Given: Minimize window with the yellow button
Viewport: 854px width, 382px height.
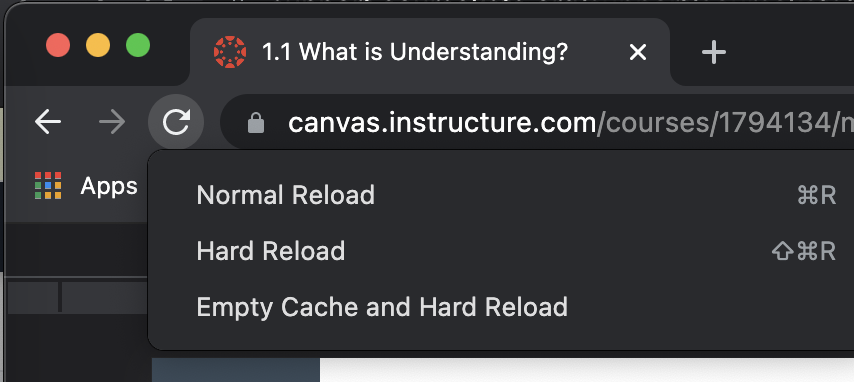Looking at the screenshot, I should [x=98, y=45].
